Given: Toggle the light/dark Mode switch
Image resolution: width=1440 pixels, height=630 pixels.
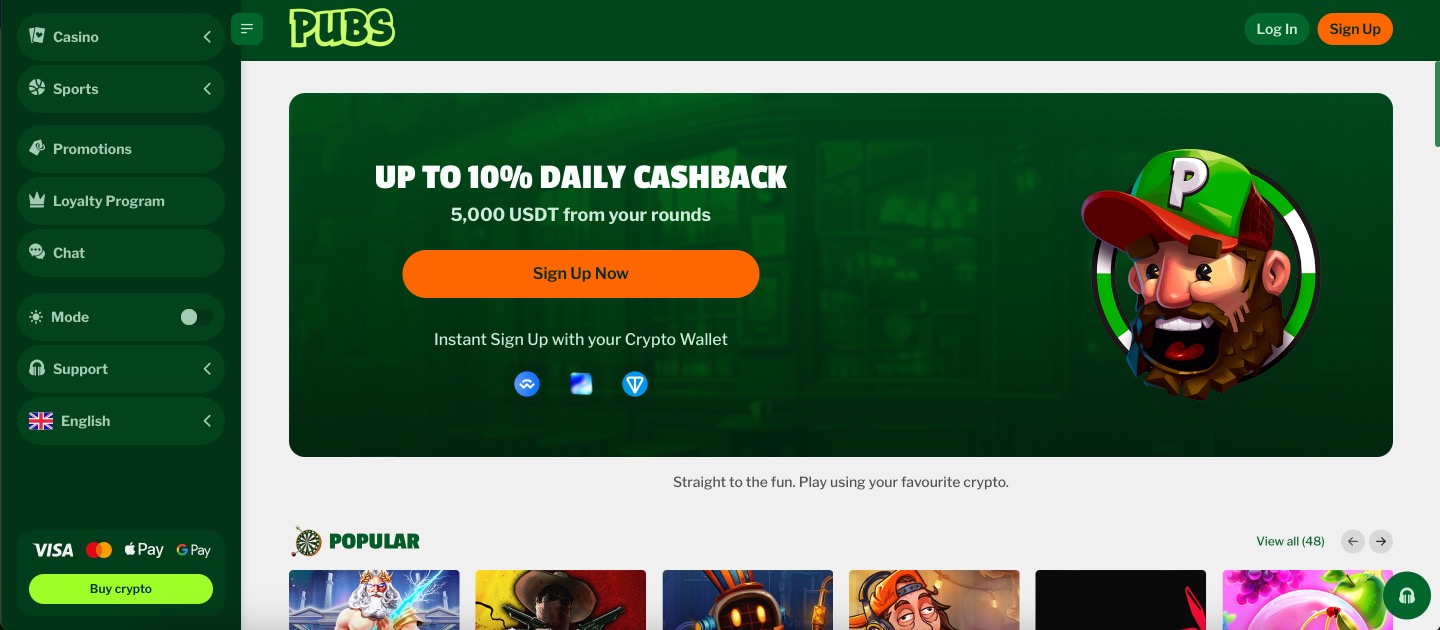Looking at the screenshot, I should [196, 317].
